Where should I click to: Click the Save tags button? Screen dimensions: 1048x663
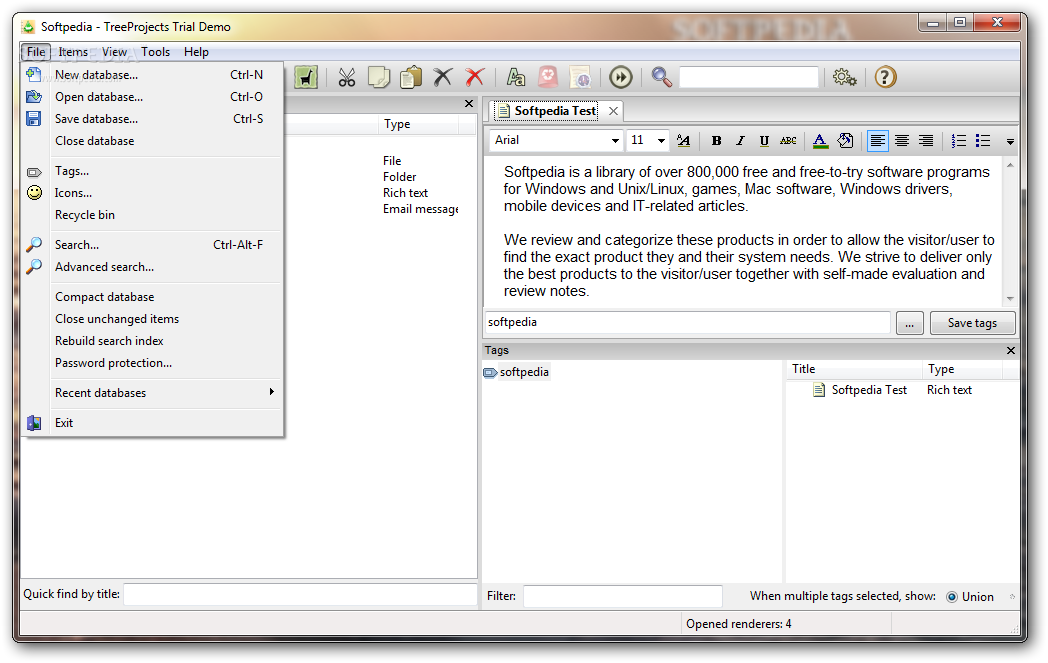click(972, 323)
